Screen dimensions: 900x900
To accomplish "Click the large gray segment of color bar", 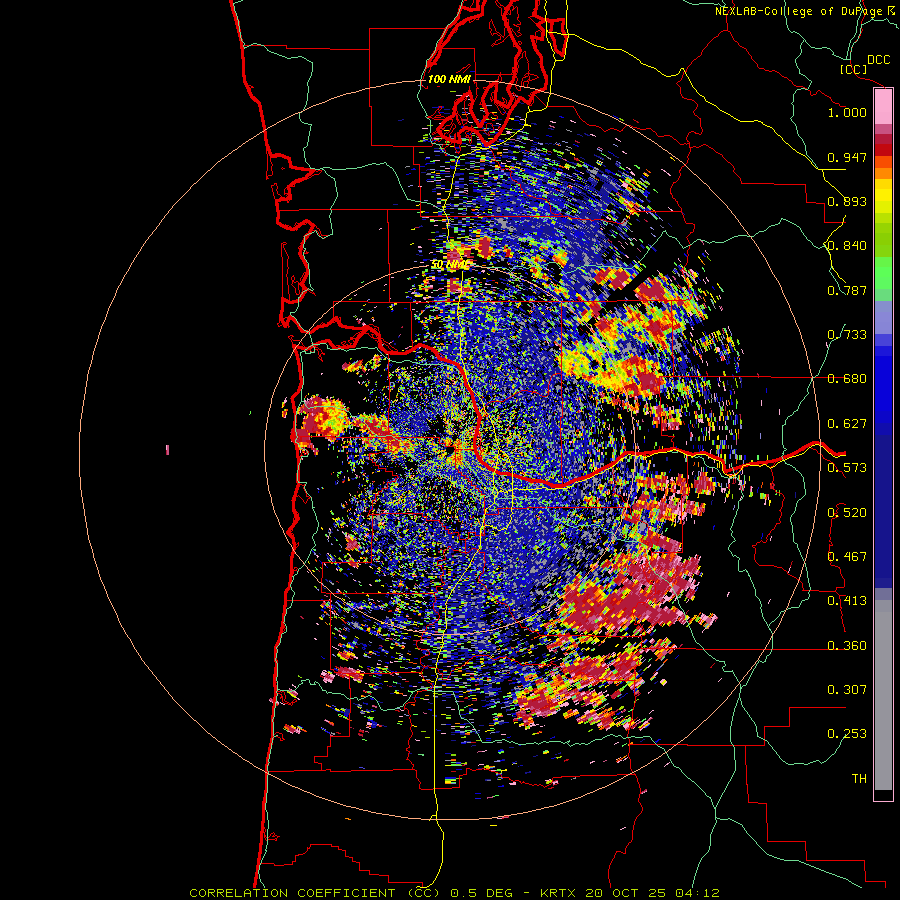I will (x=883, y=695).
